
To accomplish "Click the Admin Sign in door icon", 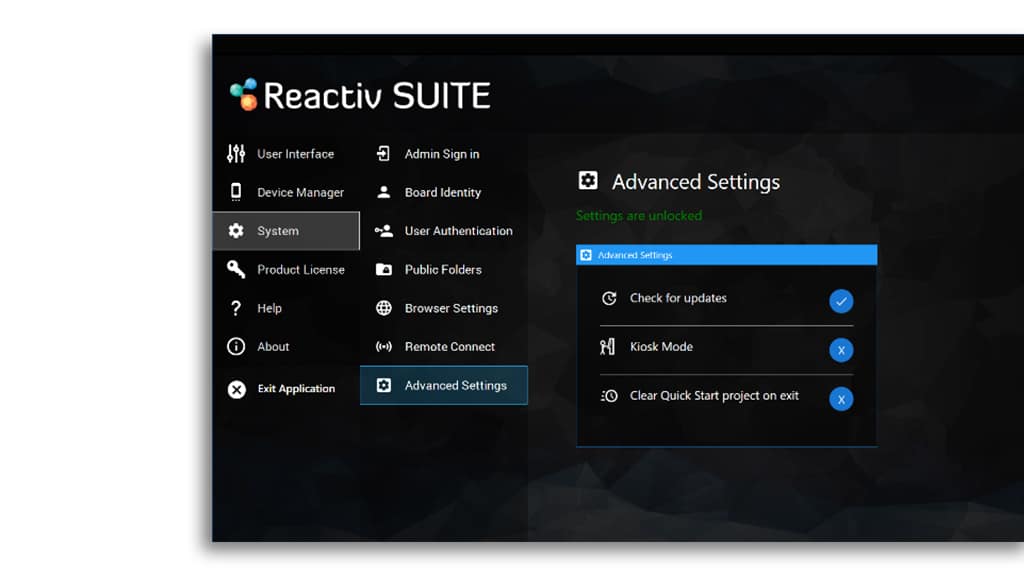I will click(383, 153).
